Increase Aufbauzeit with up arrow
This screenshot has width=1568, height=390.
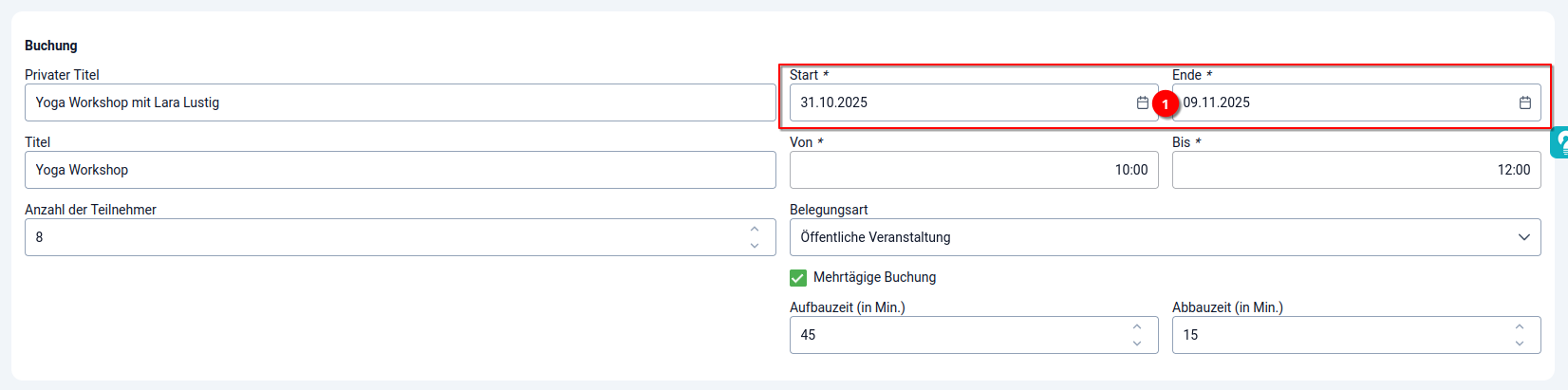[1137, 326]
